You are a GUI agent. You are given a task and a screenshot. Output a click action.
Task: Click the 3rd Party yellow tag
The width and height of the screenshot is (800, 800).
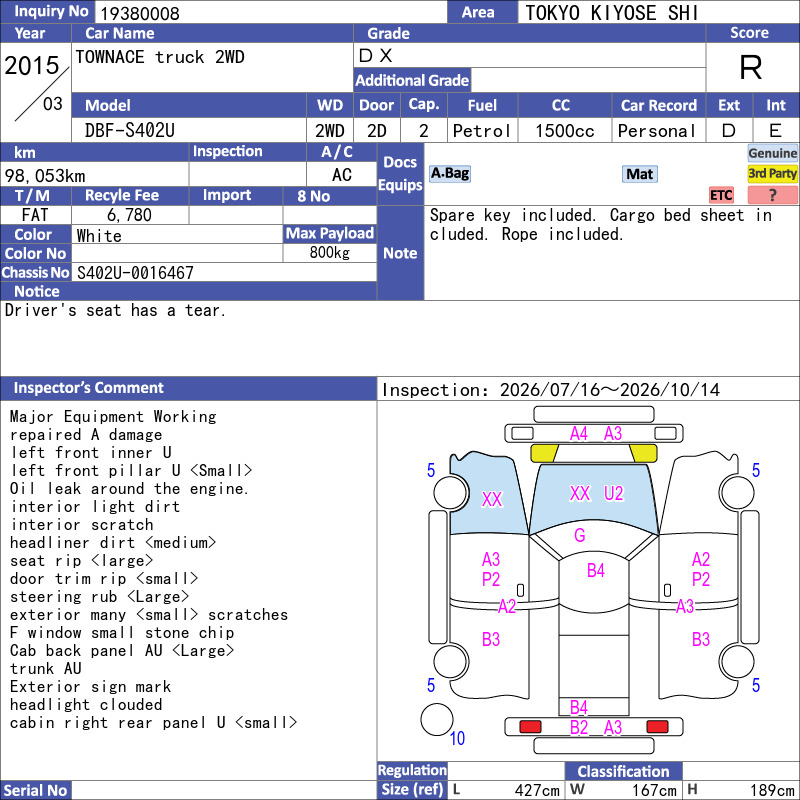pyautogui.click(x=772, y=173)
